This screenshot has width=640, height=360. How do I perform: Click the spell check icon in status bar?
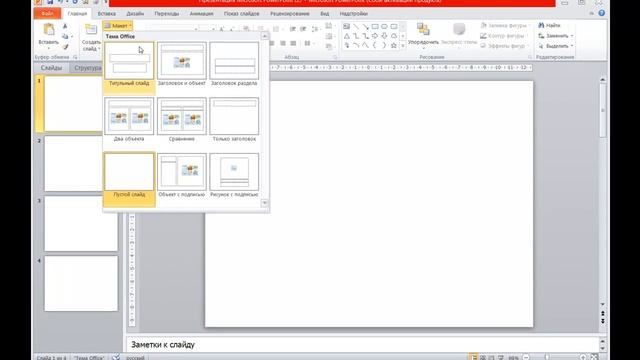tap(116, 358)
